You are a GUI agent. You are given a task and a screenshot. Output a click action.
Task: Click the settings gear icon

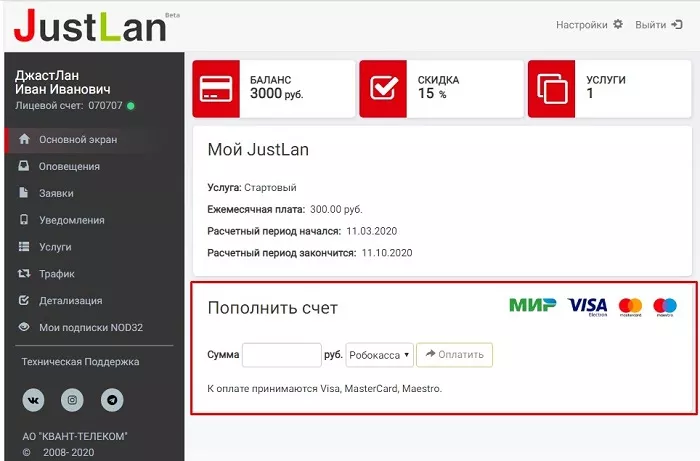click(x=618, y=24)
